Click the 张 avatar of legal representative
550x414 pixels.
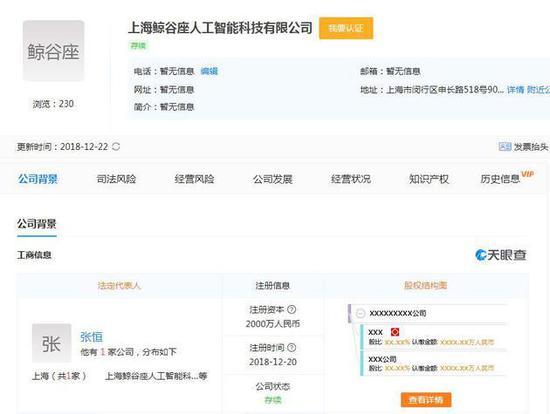pos(52,343)
